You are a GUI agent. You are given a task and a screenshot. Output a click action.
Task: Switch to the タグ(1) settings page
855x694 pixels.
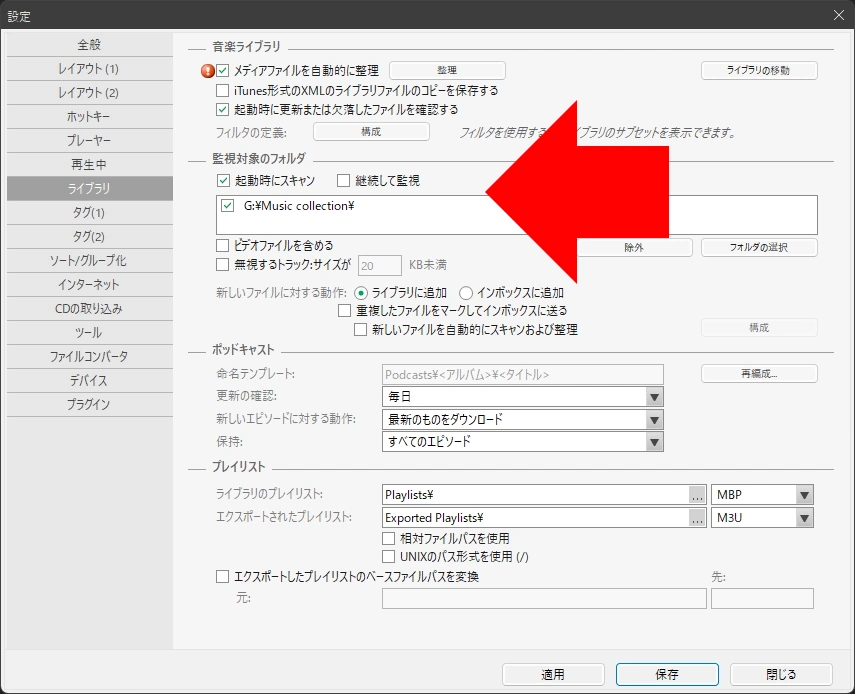pos(89,212)
